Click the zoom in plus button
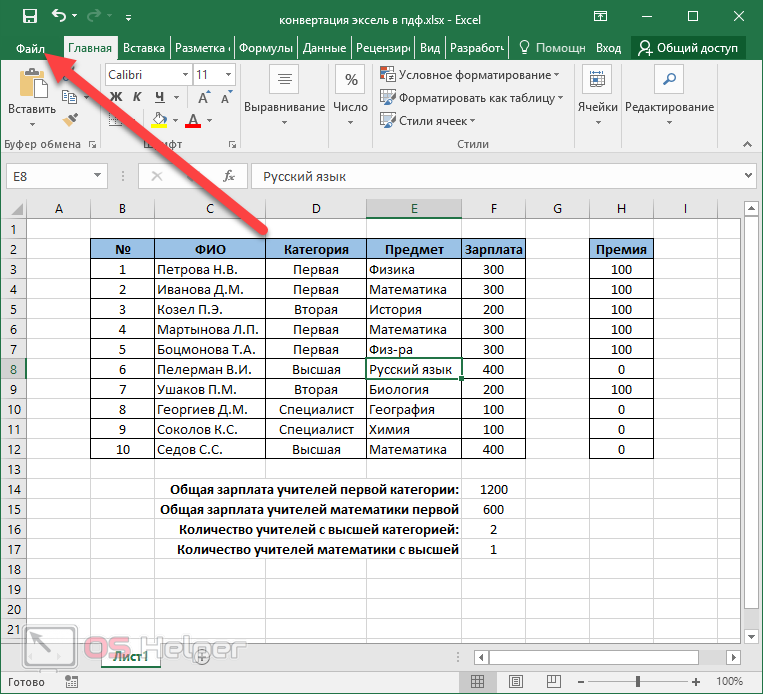Image resolution: width=763 pixels, height=694 pixels. coord(696,682)
